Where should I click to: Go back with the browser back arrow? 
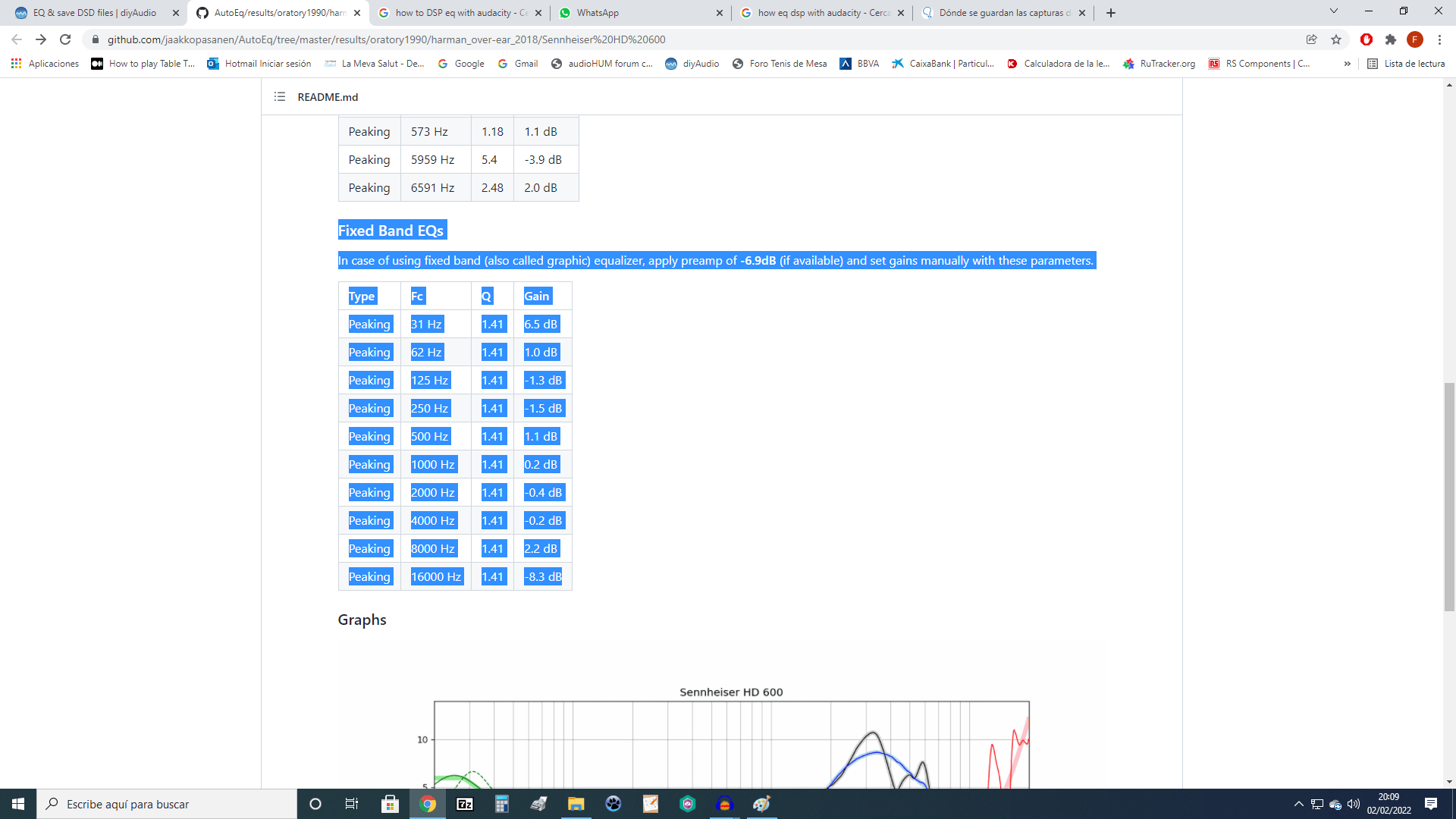[x=17, y=39]
